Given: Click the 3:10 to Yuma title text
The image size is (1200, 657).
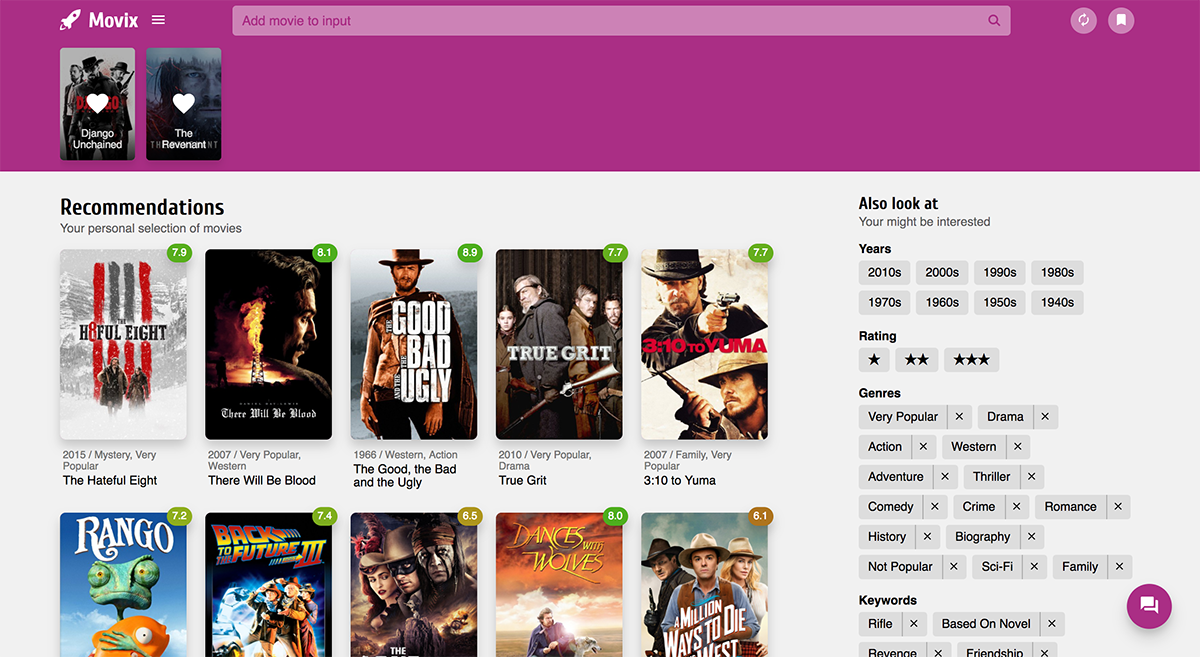Looking at the screenshot, I should 680,481.
